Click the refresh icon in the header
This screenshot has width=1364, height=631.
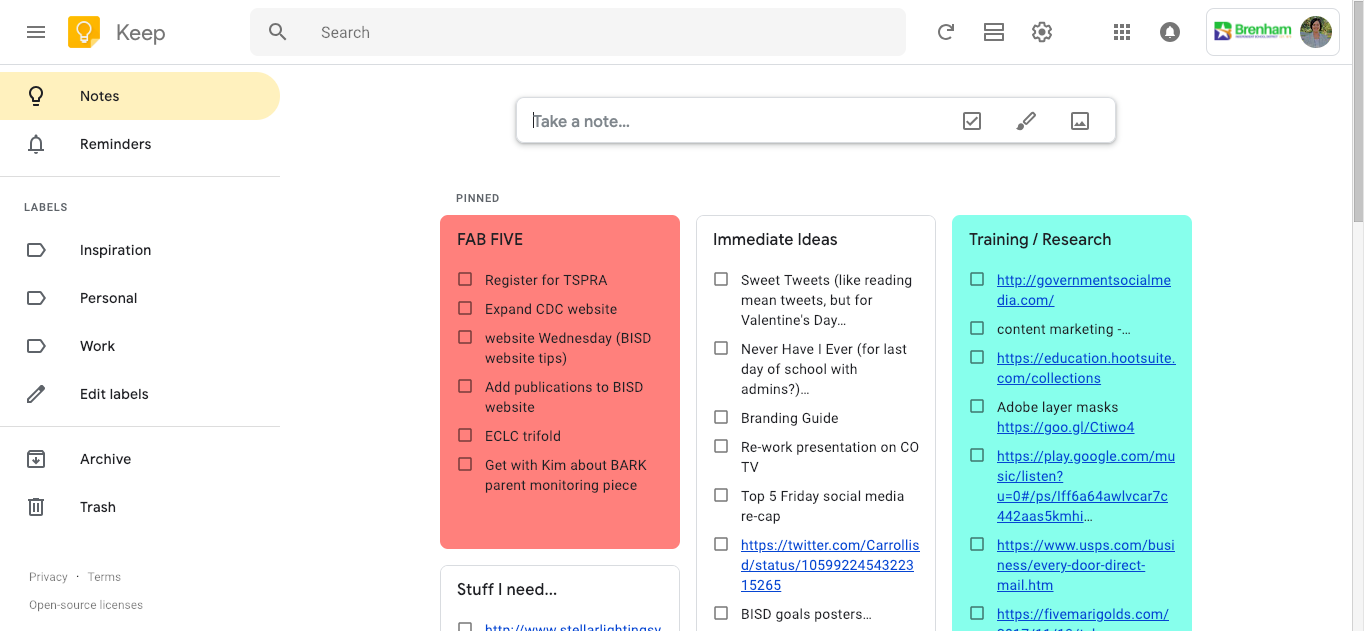click(x=945, y=32)
